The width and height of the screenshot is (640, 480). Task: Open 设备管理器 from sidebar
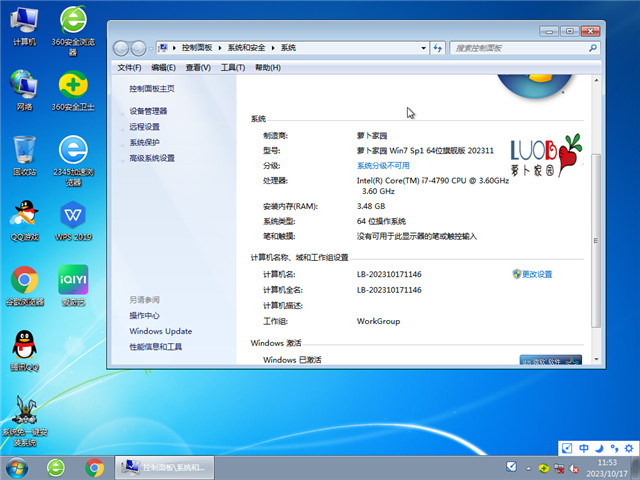148,111
